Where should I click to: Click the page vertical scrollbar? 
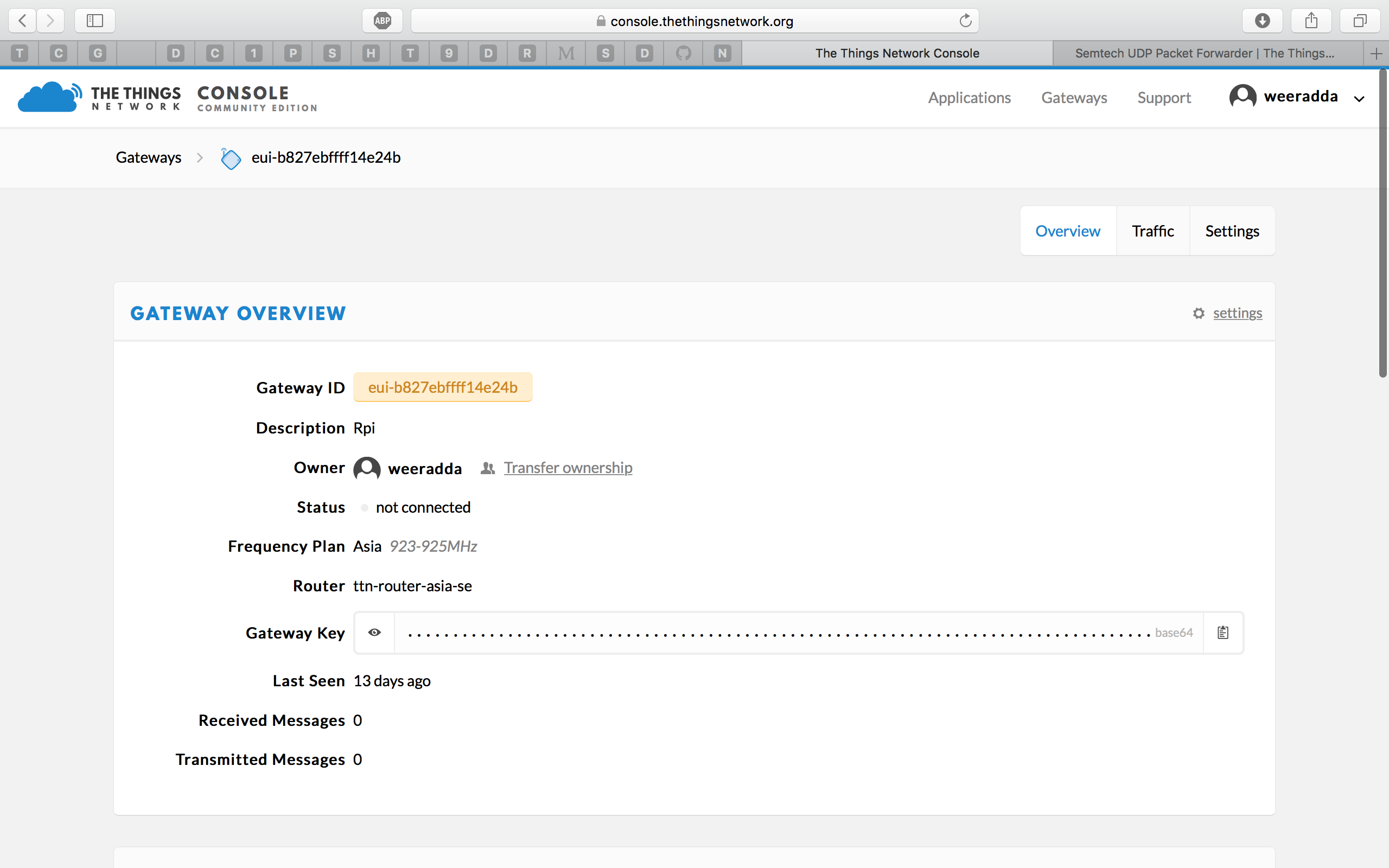coord(1382,224)
